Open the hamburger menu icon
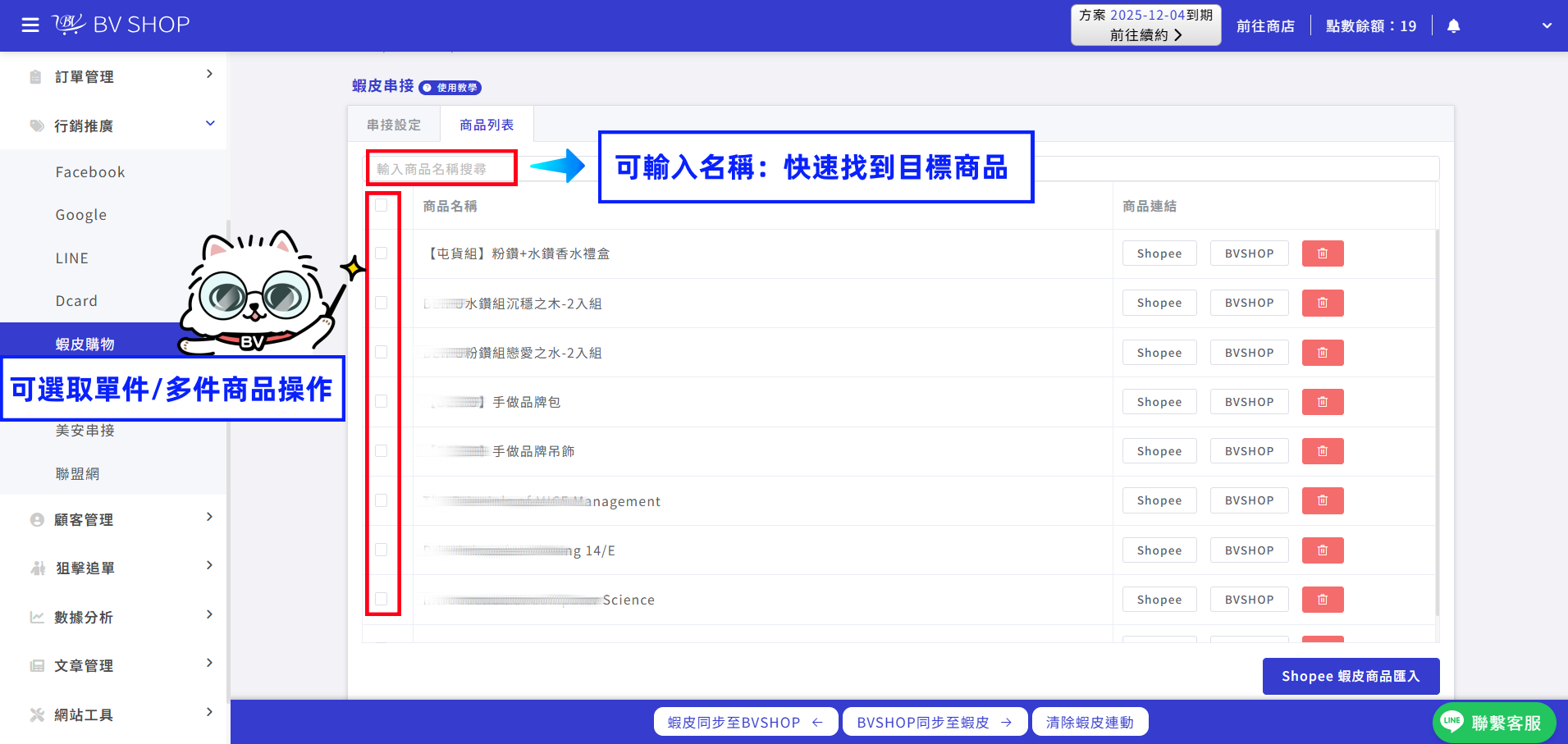1568x744 pixels. (x=30, y=25)
